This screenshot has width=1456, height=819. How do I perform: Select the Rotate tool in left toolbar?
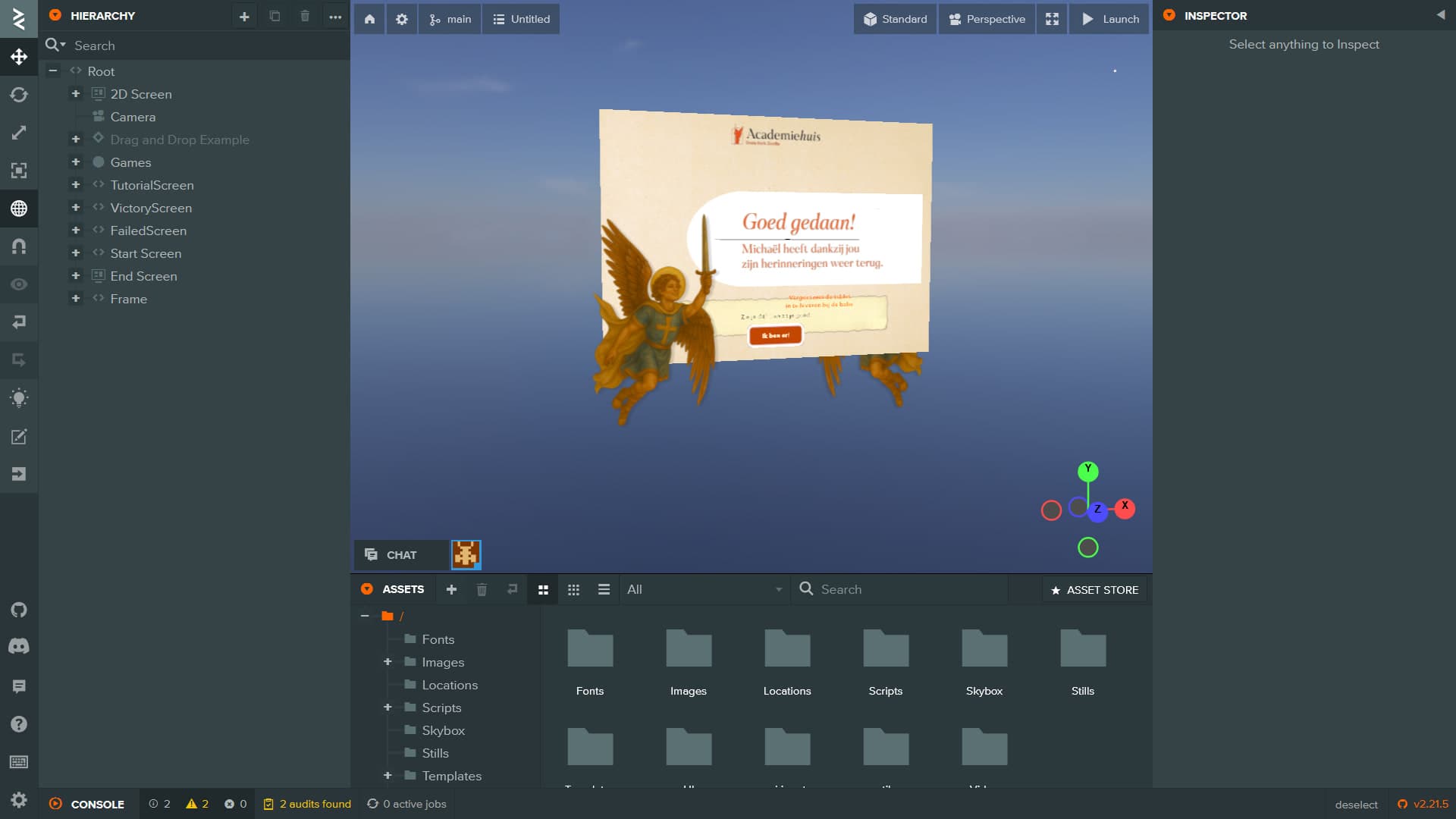click(19, 95)
